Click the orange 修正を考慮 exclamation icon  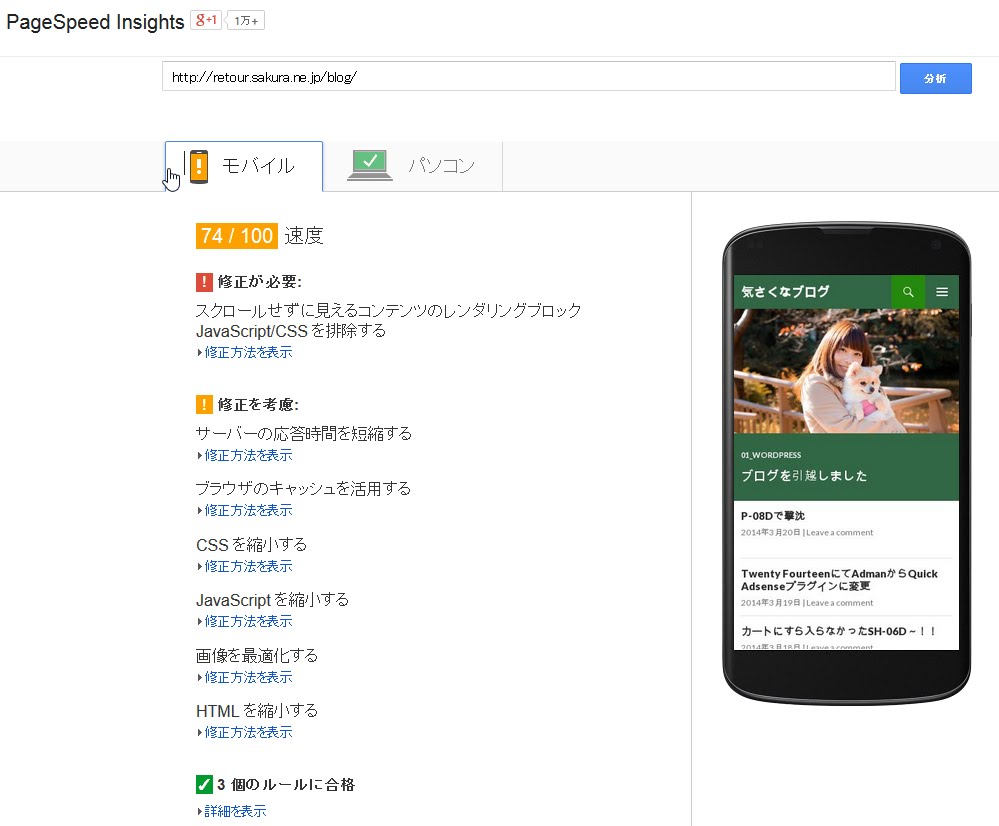pyautogui.click(x=204, y=404)
